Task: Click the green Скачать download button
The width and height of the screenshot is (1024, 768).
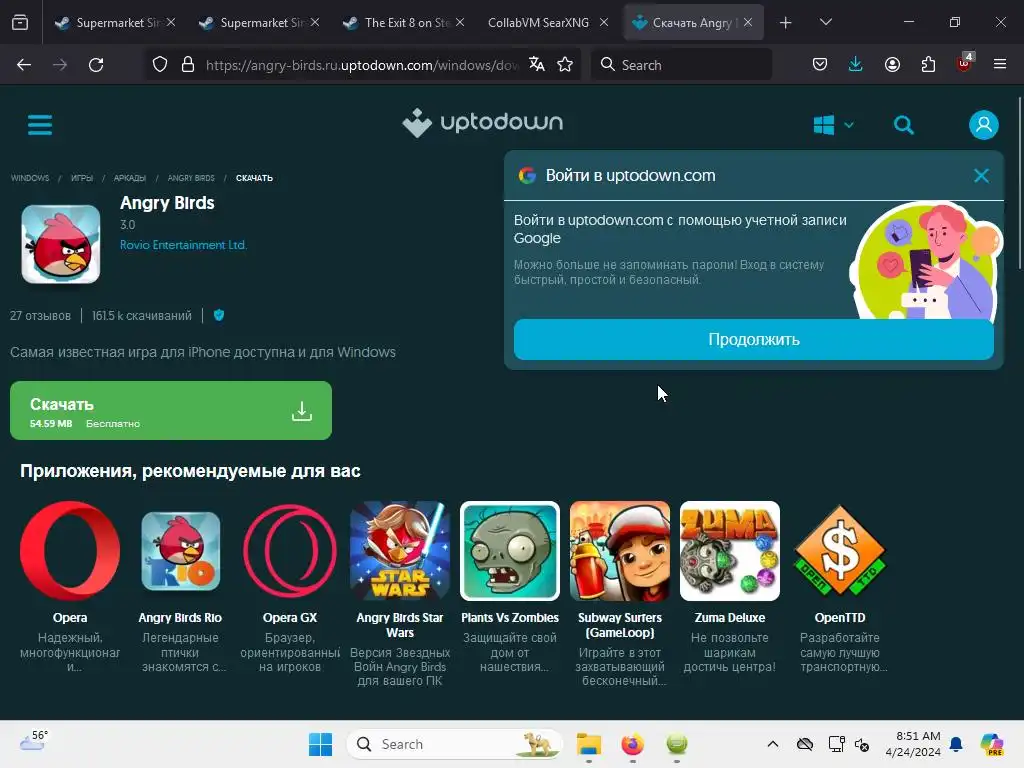Action: tap(171, 410)
